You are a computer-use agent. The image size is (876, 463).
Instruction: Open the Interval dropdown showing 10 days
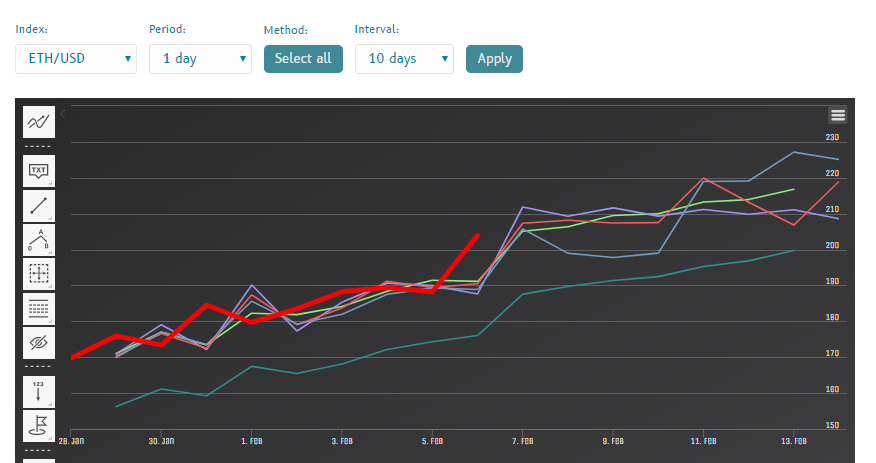tap(404, 59)
